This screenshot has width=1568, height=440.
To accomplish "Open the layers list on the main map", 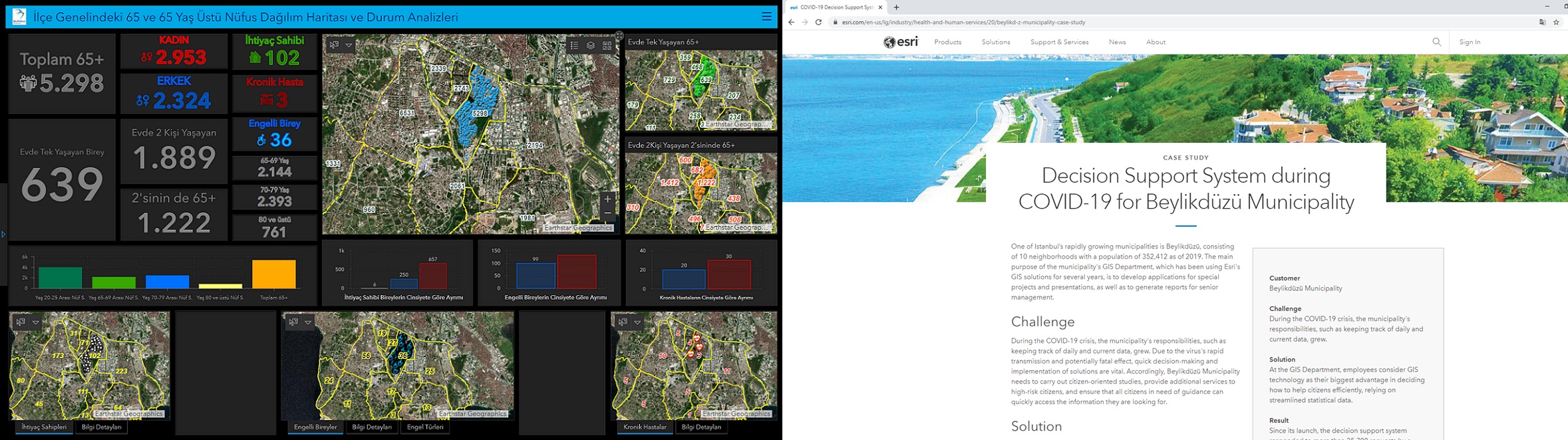I will click(590, 46).
